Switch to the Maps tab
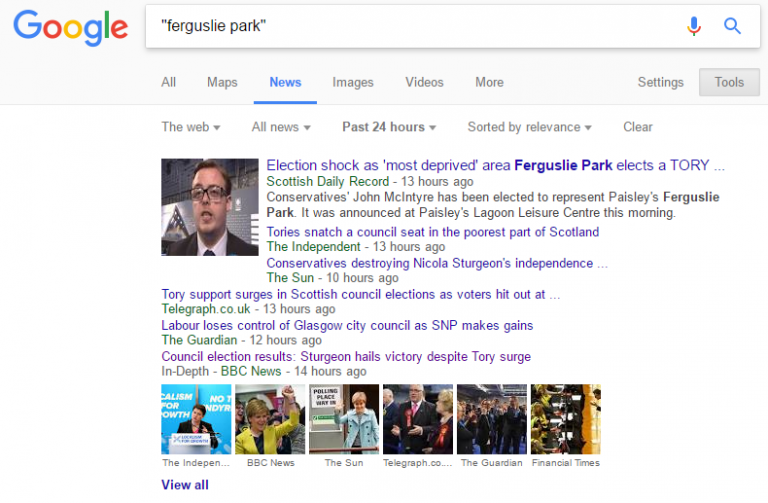The width and height of the screenshot is (768, 503). tap(222, 82)
